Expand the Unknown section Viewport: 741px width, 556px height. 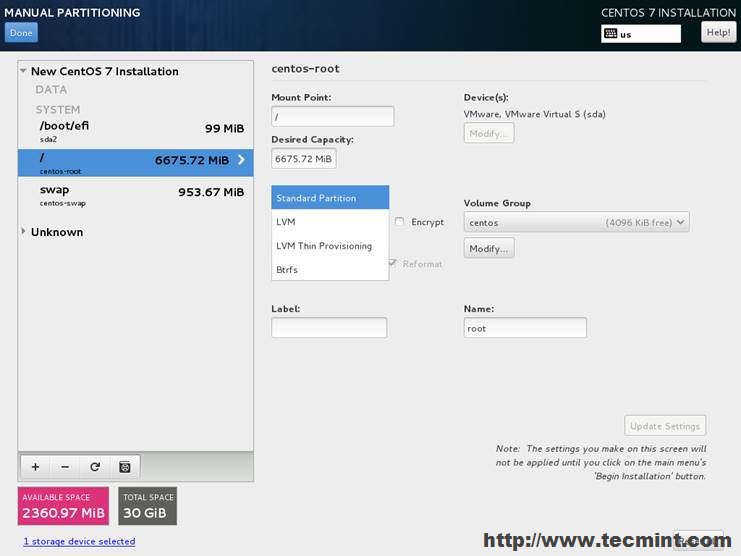click(x=23, y=231)
